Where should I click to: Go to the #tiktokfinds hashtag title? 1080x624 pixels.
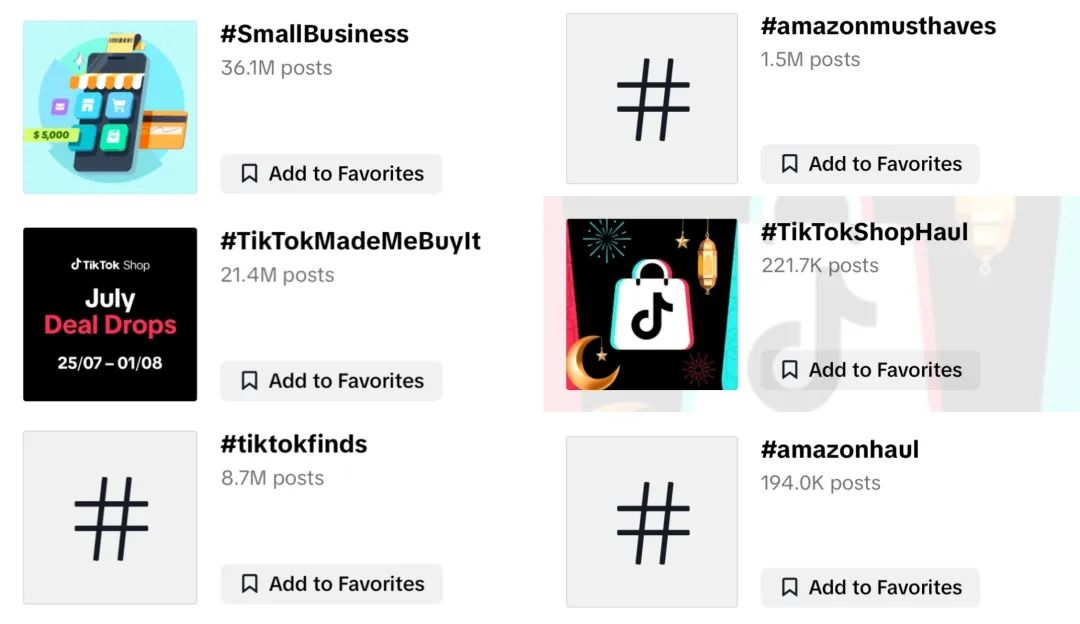[x=294, y=444]
